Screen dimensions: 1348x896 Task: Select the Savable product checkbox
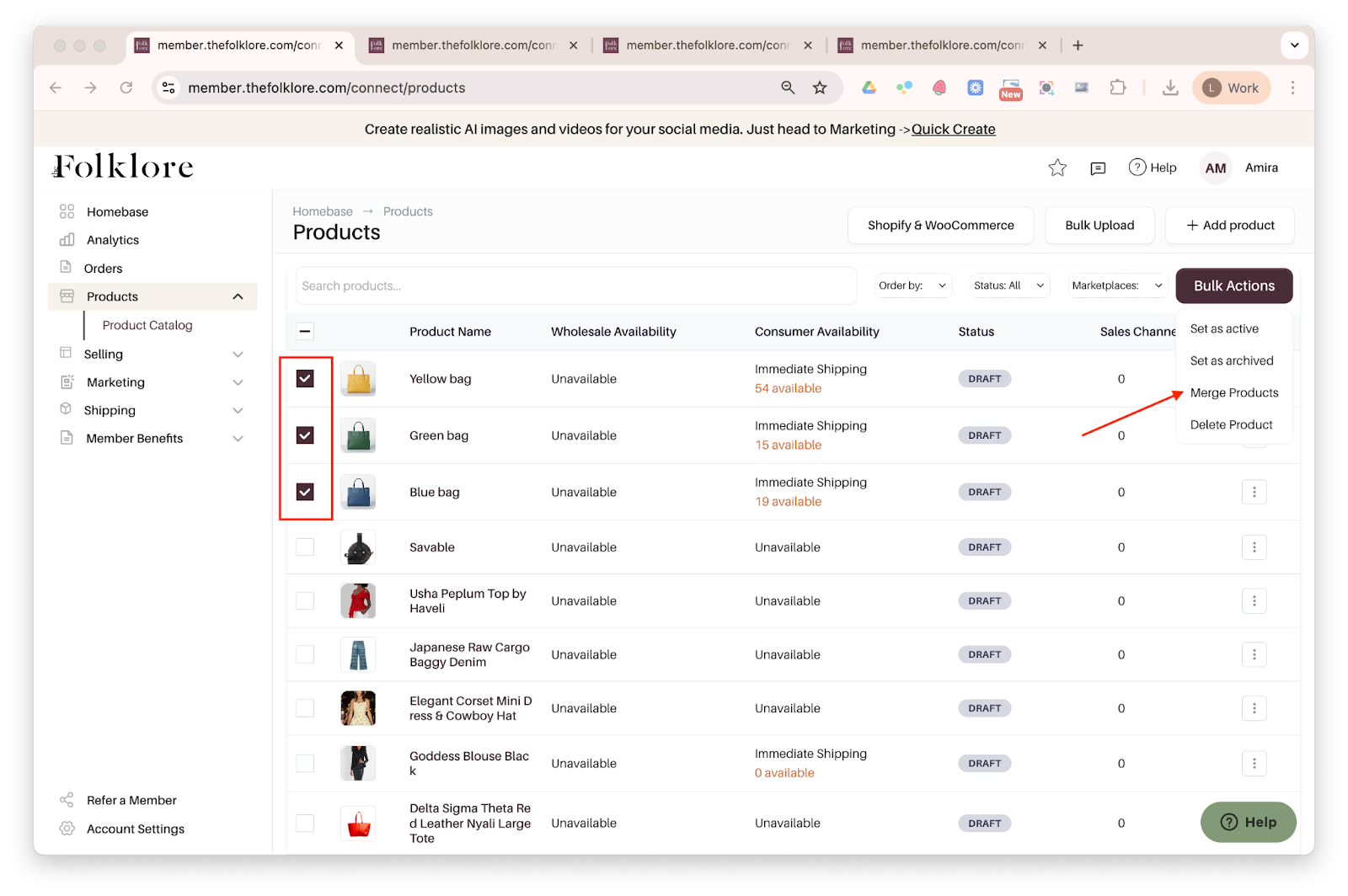pyautogui.click(x=305, y=547)
